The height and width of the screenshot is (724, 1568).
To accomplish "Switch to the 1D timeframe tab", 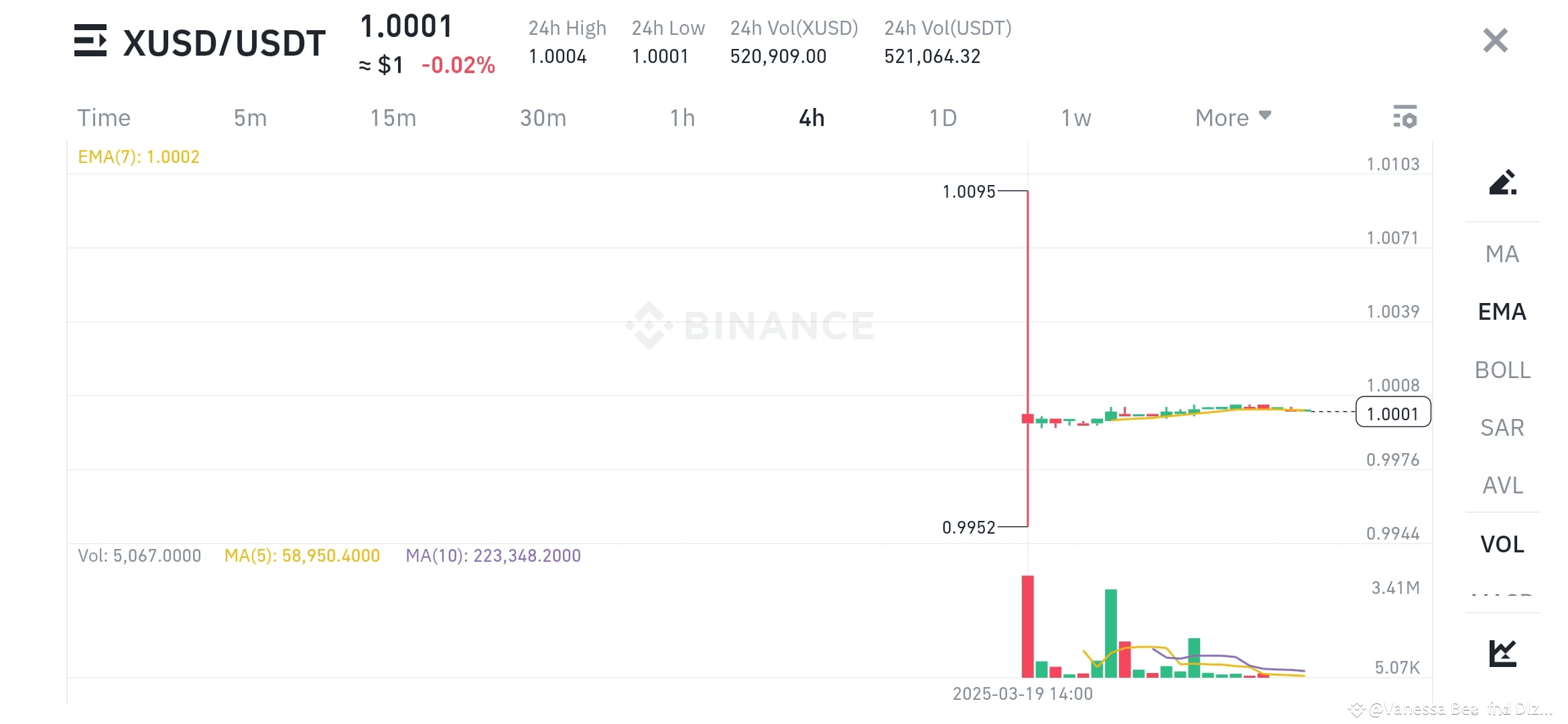I will tap(943, 117).
